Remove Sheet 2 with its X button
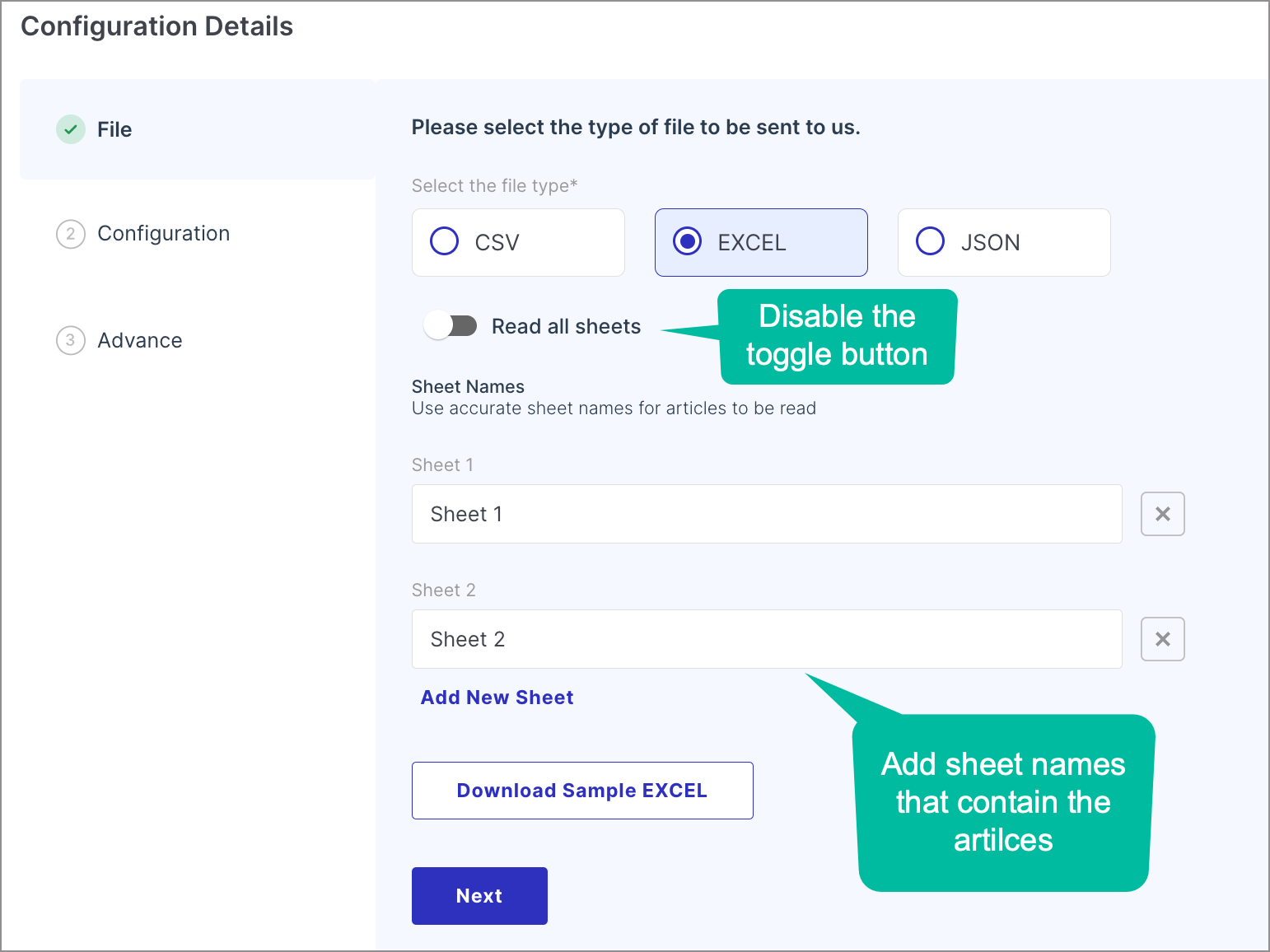Viewport: 1270px width, 952px height. pyautogui.click(x=1162, y=639)
